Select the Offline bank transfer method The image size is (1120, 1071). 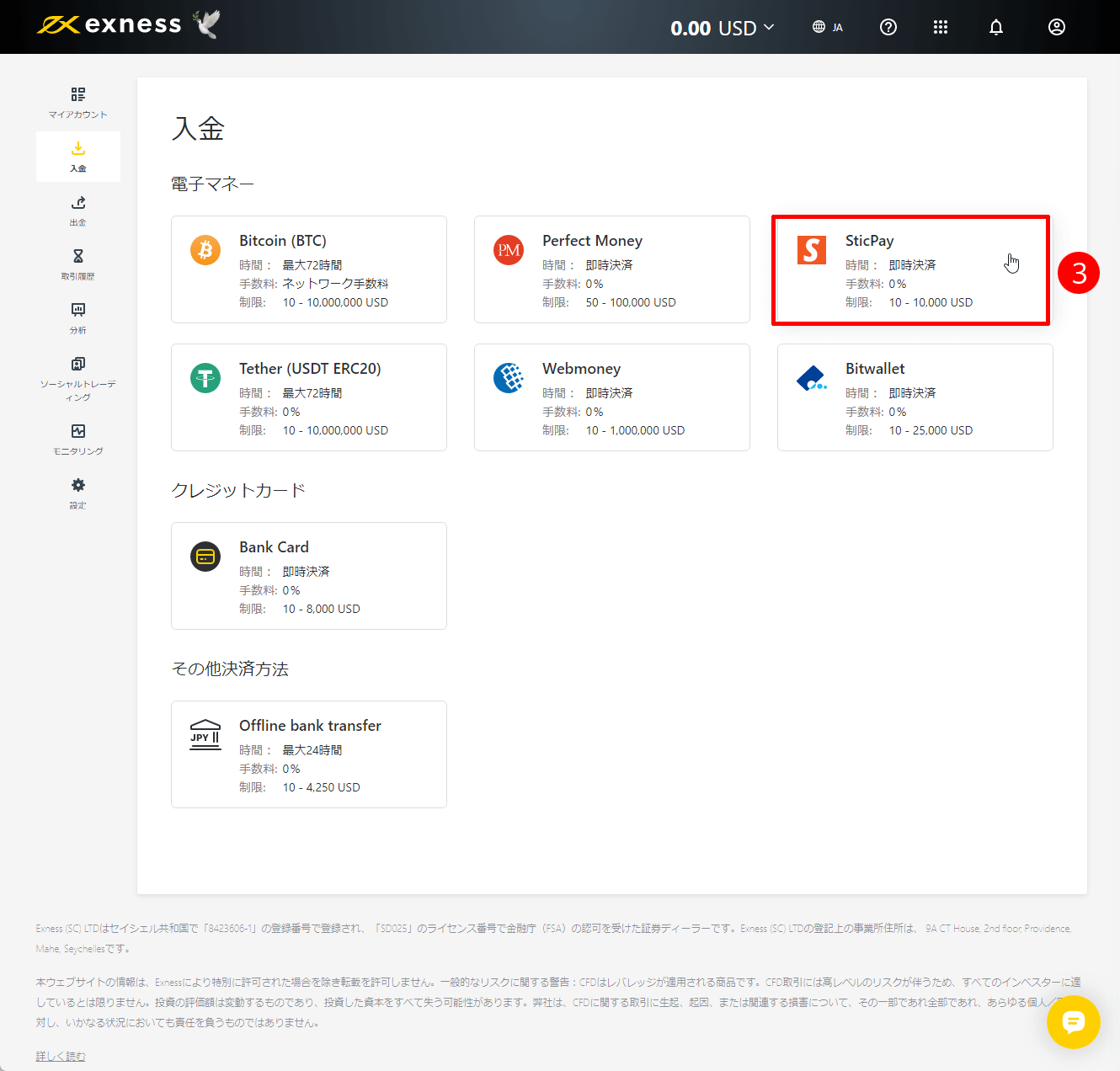point(308,754)
